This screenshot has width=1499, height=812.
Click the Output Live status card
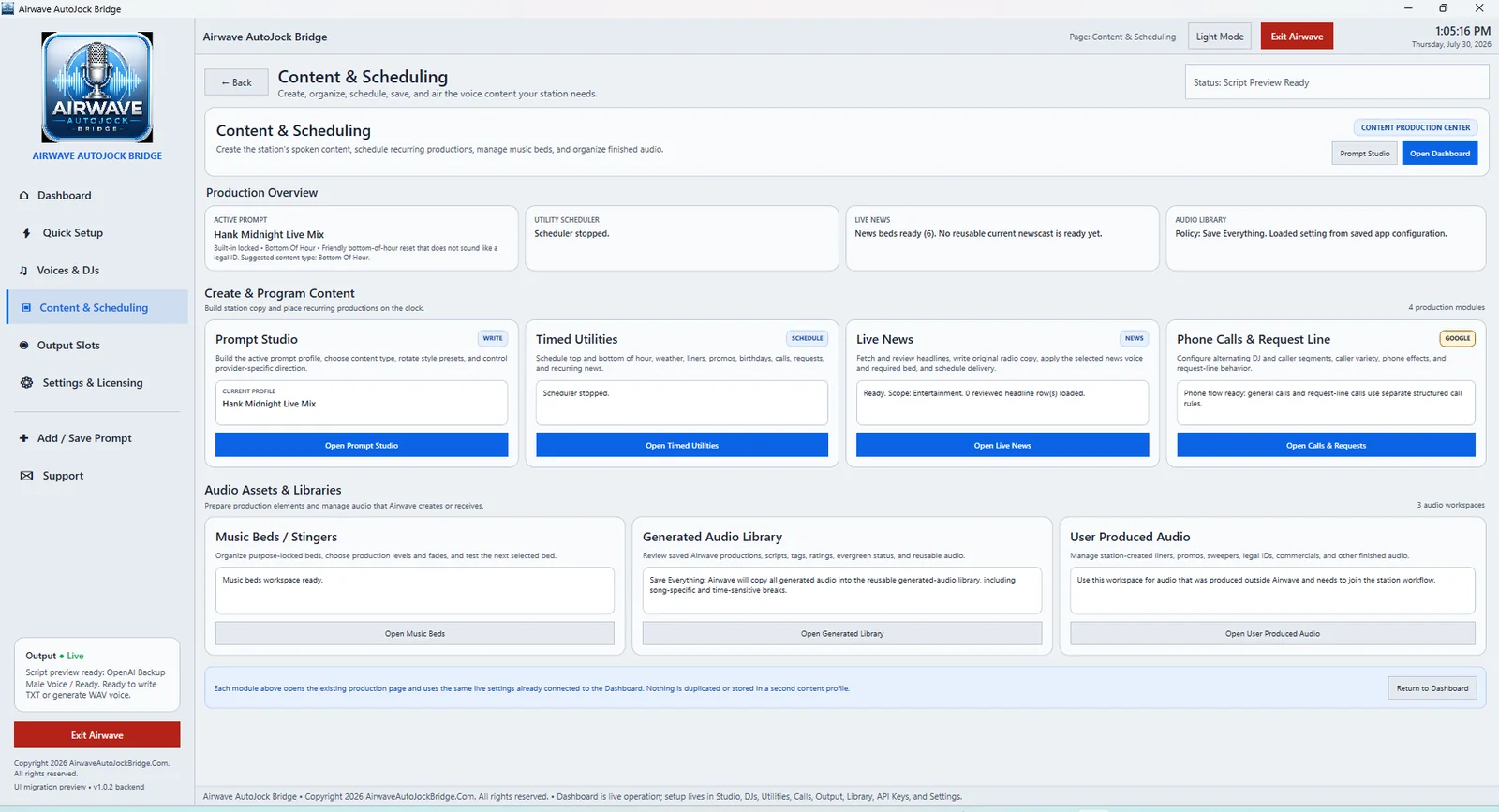(x=97, y=676)
